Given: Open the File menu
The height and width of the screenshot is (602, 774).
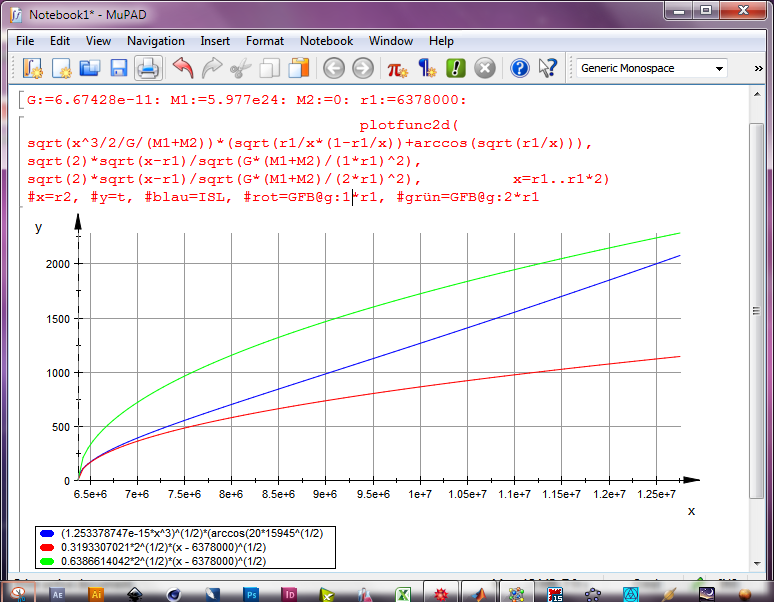Looking at the screenshot, I should pyautogui.click(x=25, y=41).
